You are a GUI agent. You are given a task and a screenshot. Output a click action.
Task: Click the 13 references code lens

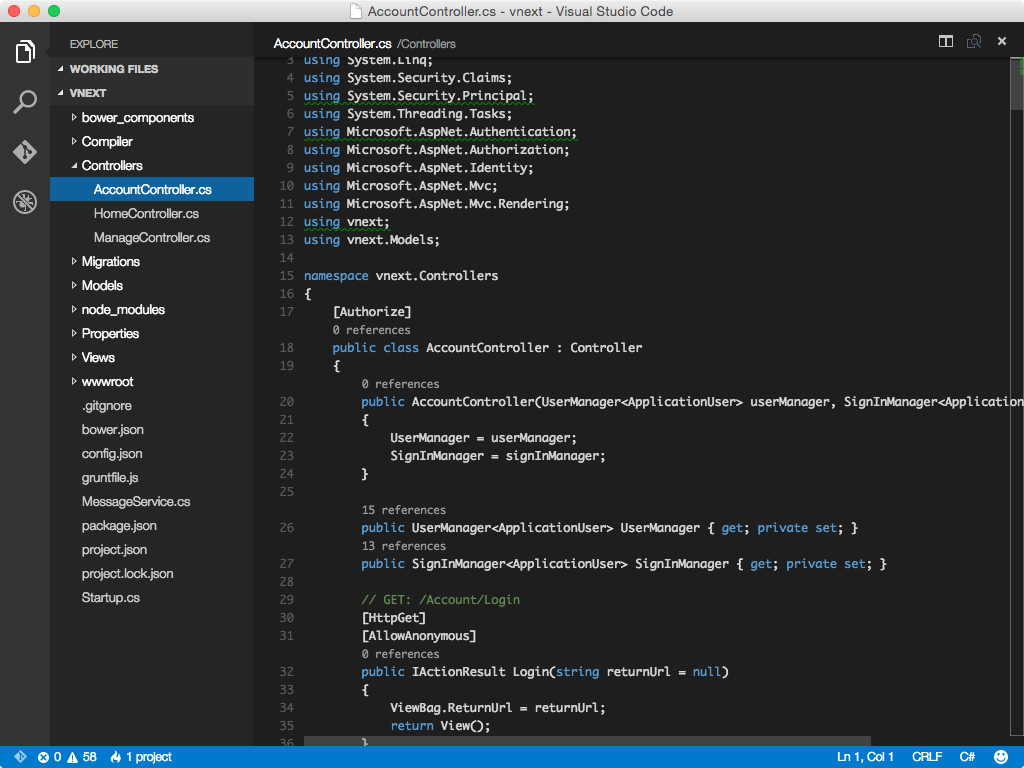click(404, 546)
